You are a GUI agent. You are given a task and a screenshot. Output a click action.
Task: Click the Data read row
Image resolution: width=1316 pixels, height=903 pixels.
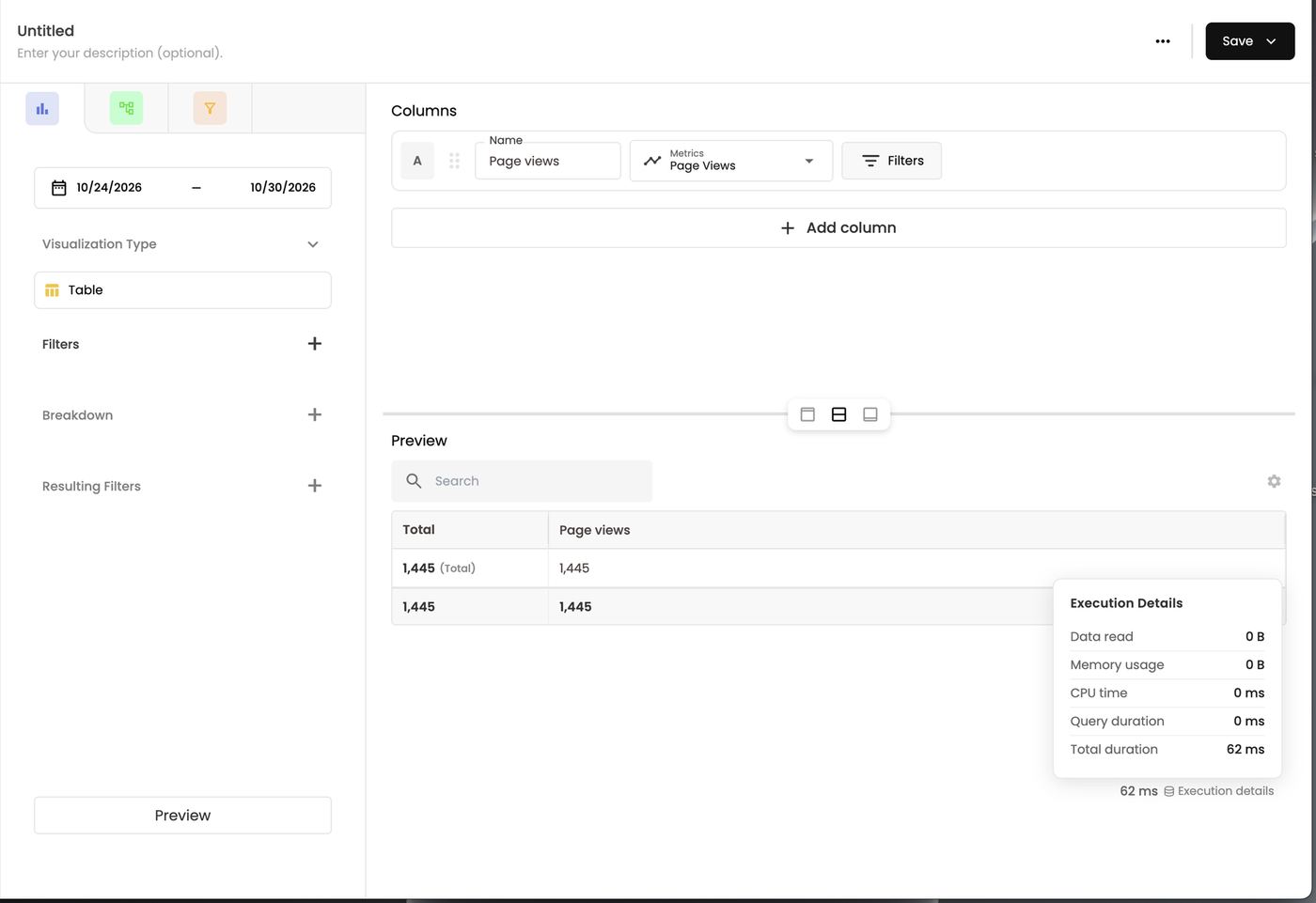coord(1167,637)
